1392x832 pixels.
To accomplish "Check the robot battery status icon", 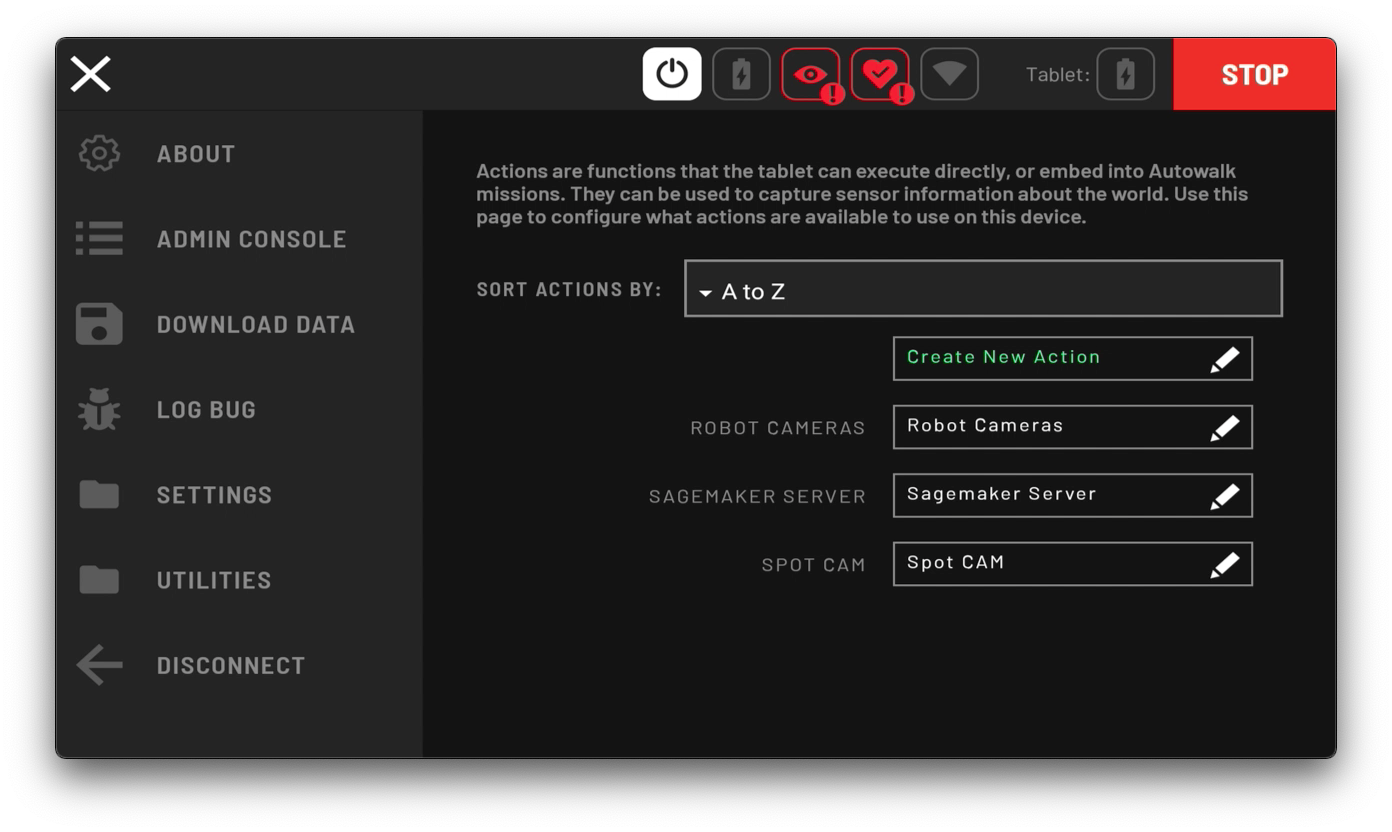I will 741,74.
